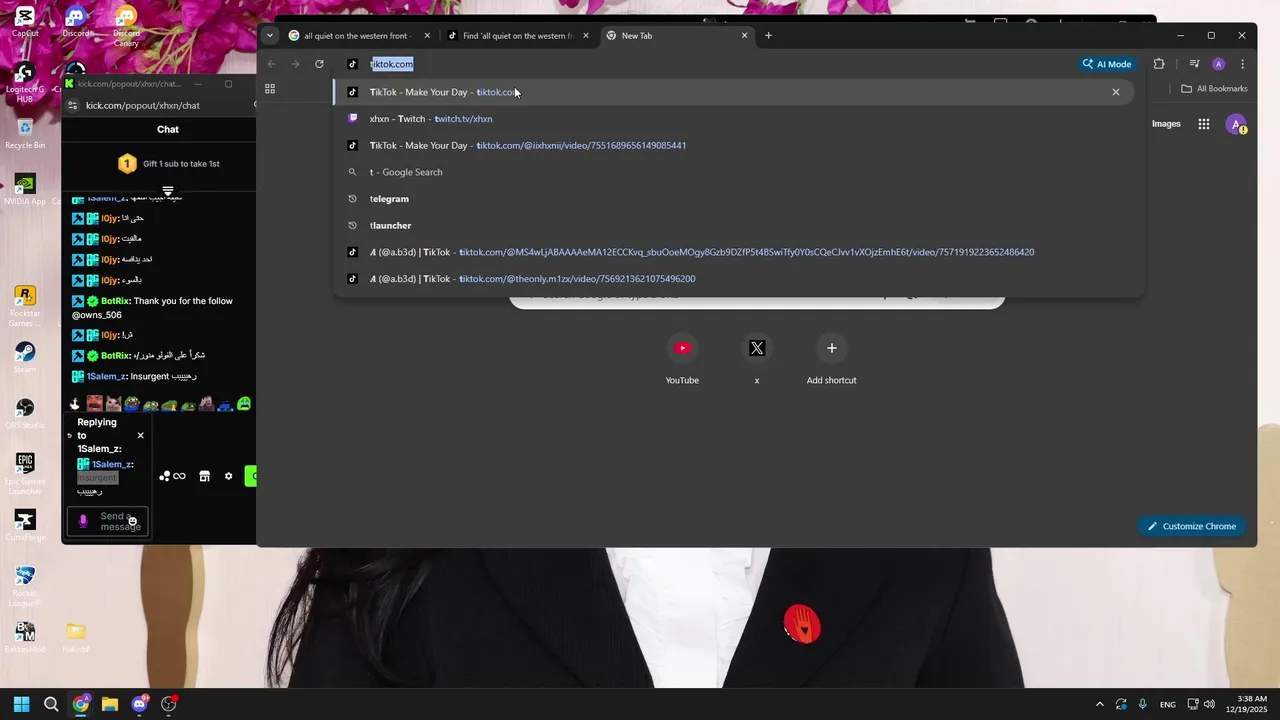The image size is (1280, 720).
Task: Click kick.com/popout/xhxn/chat address in Kick window
Action: click(x=143, y=105)
